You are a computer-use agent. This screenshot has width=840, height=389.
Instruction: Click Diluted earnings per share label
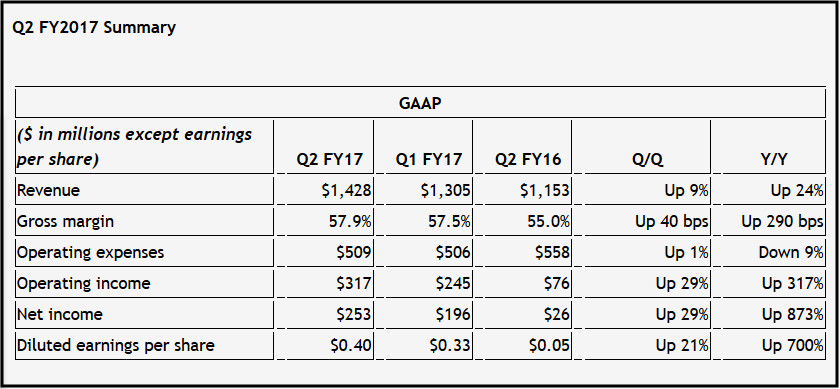click(116, 346)
